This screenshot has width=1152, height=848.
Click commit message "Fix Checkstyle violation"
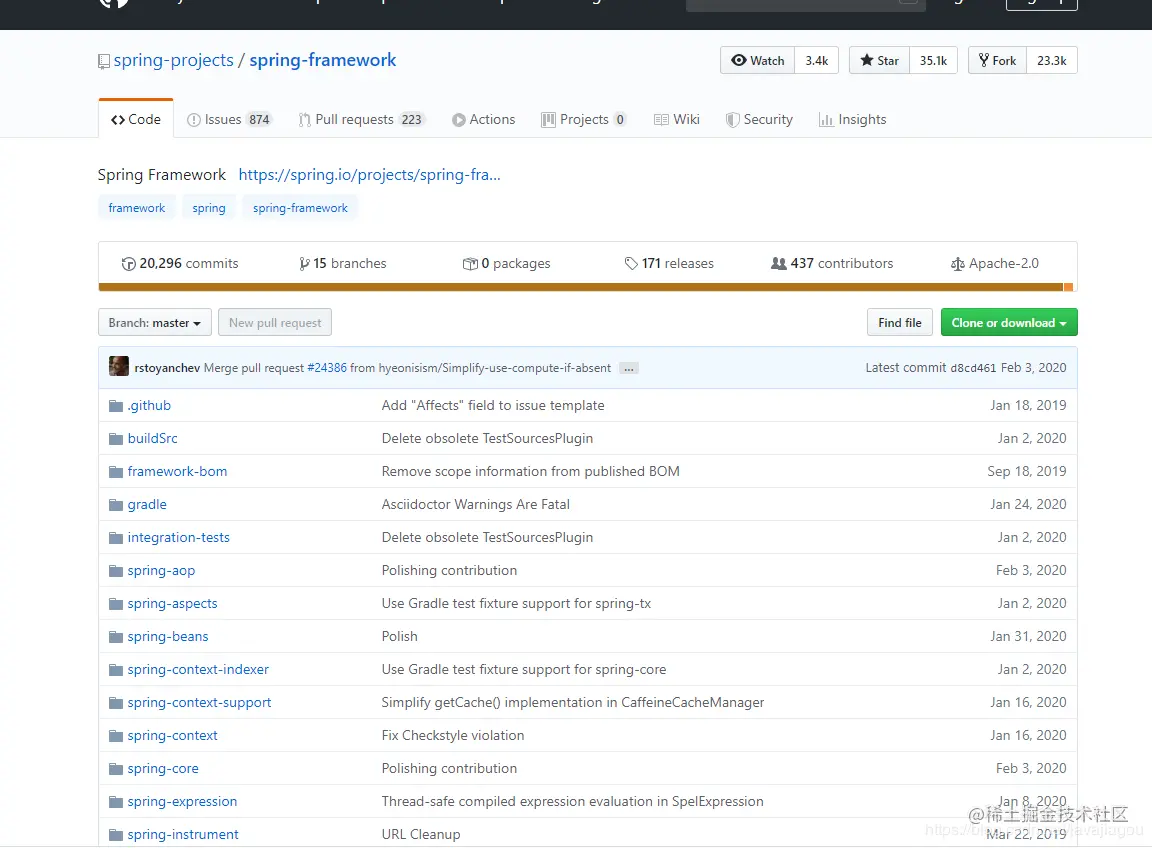[x=453, y=736]
